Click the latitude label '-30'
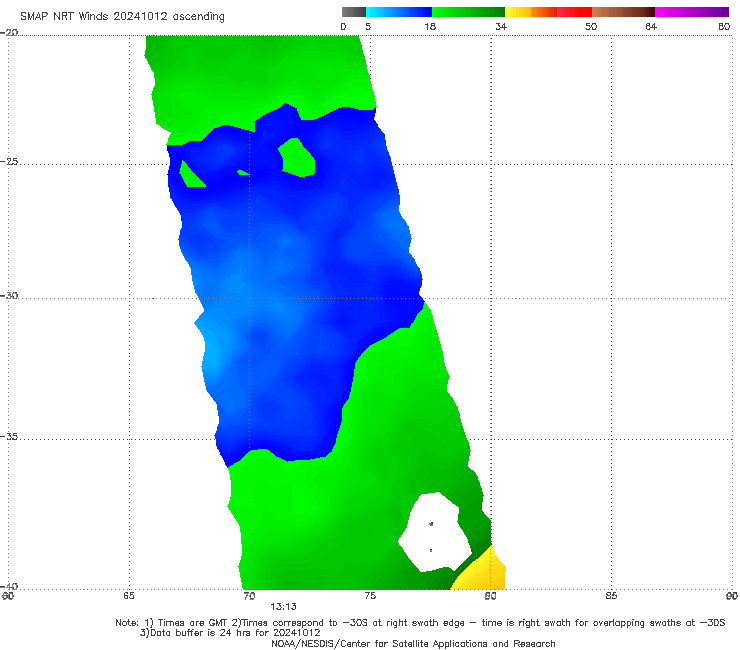Viewport: 740px width, 650px height. coord(9,295)
